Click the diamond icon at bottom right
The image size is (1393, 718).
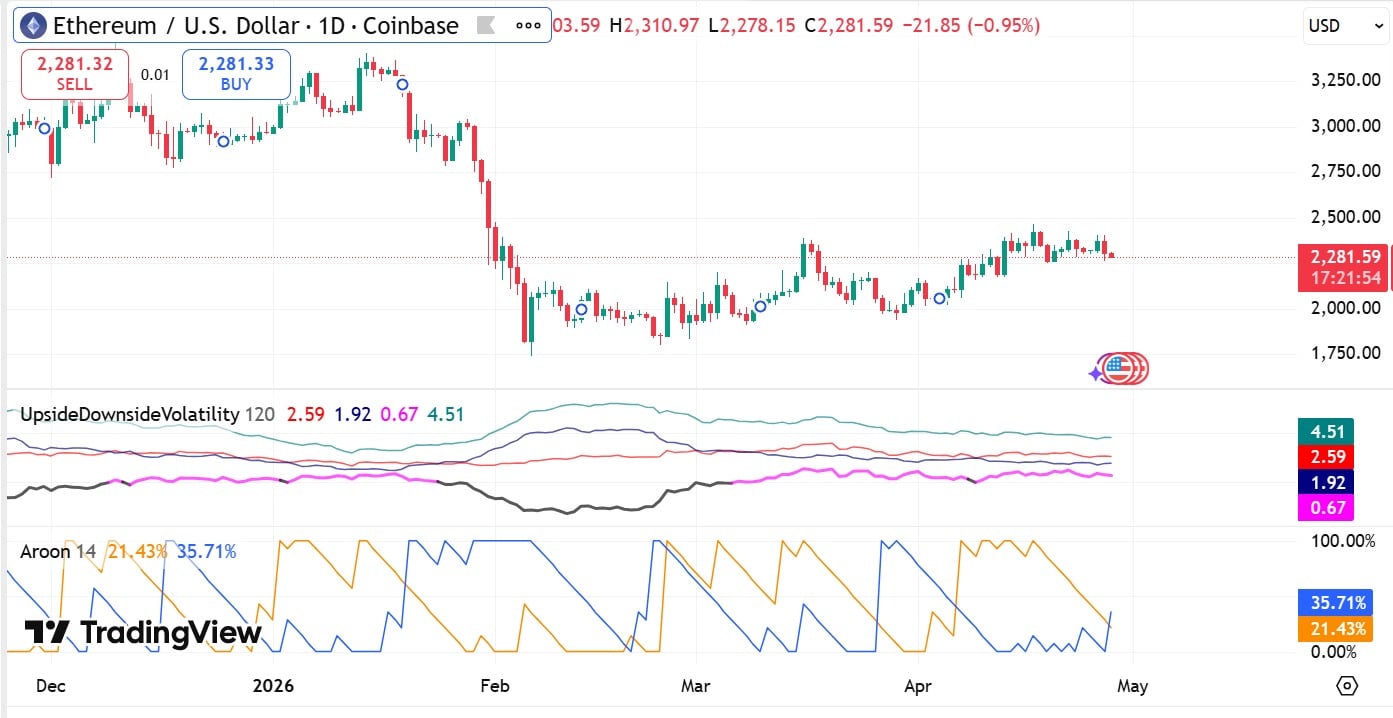point(1349,686)
